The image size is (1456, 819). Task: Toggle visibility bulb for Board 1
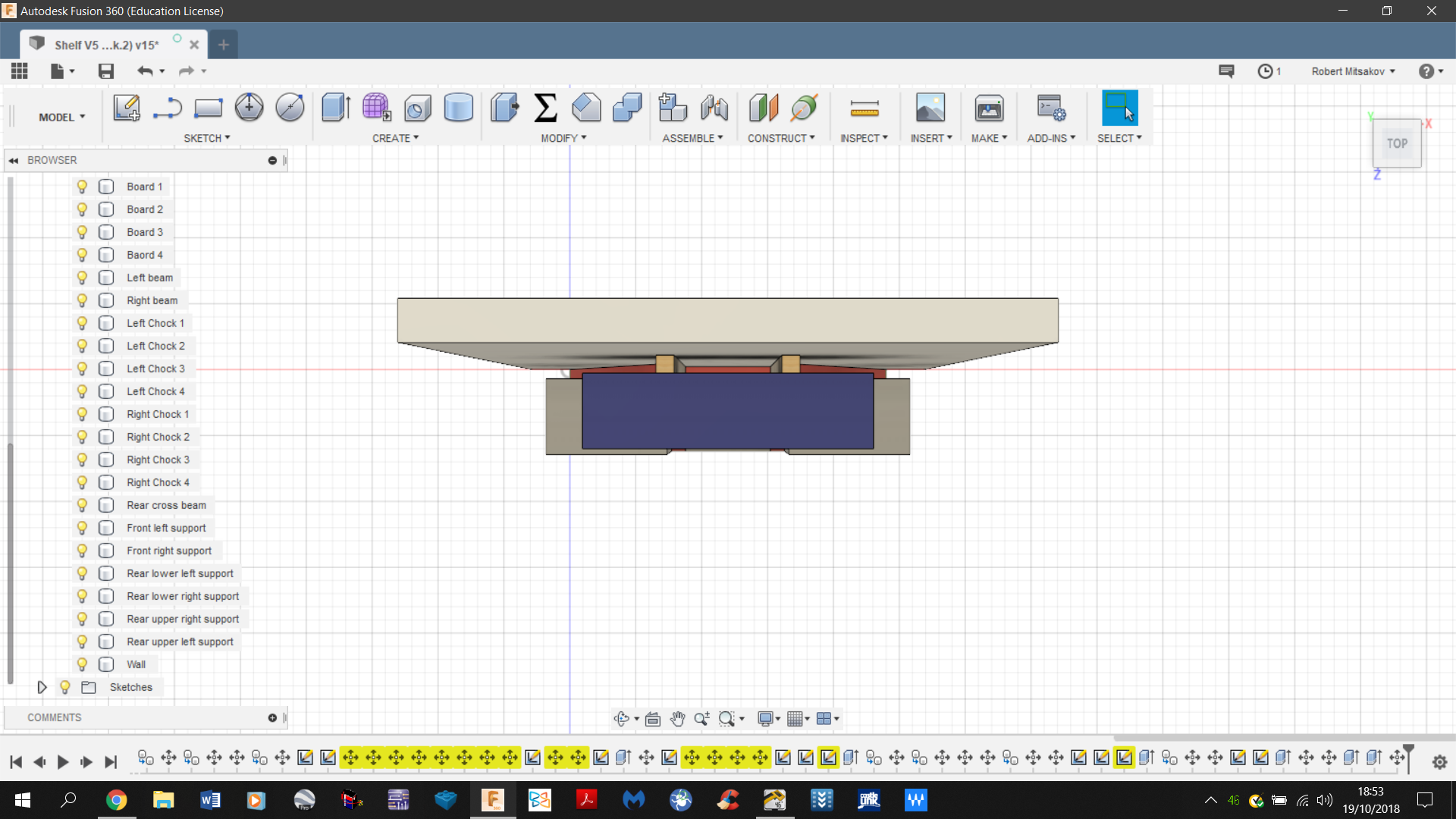(82, 187)
